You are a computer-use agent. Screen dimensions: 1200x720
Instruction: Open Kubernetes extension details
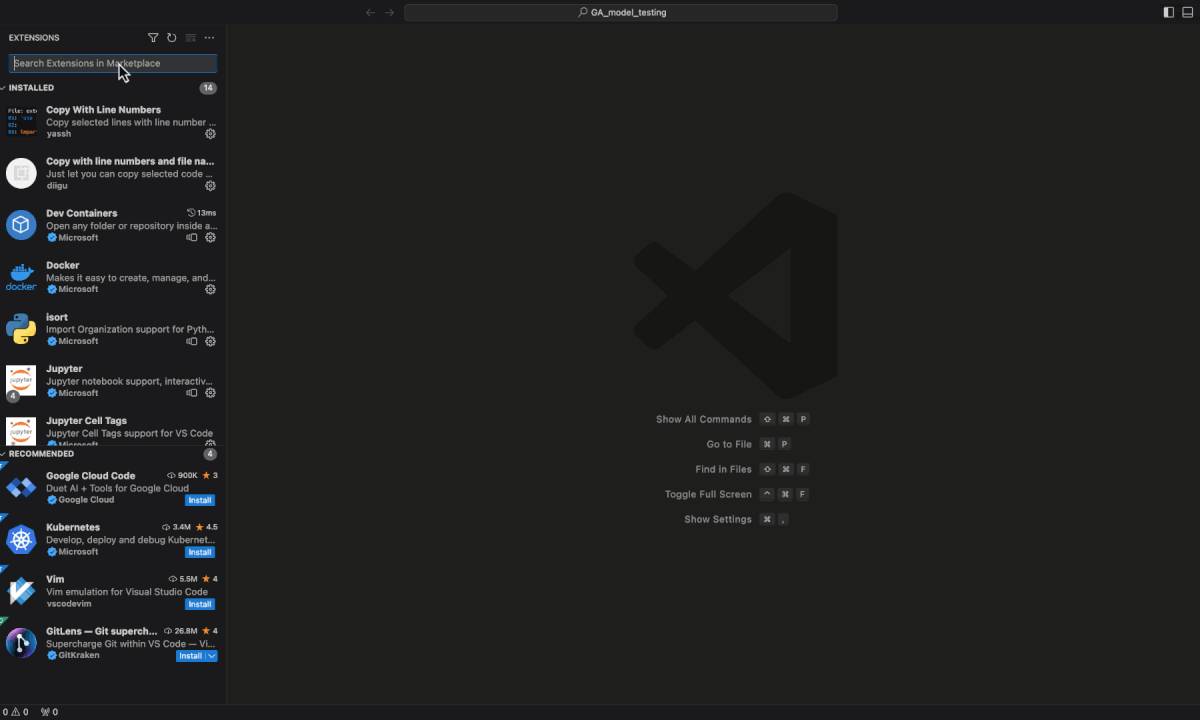tap(113, 540)
